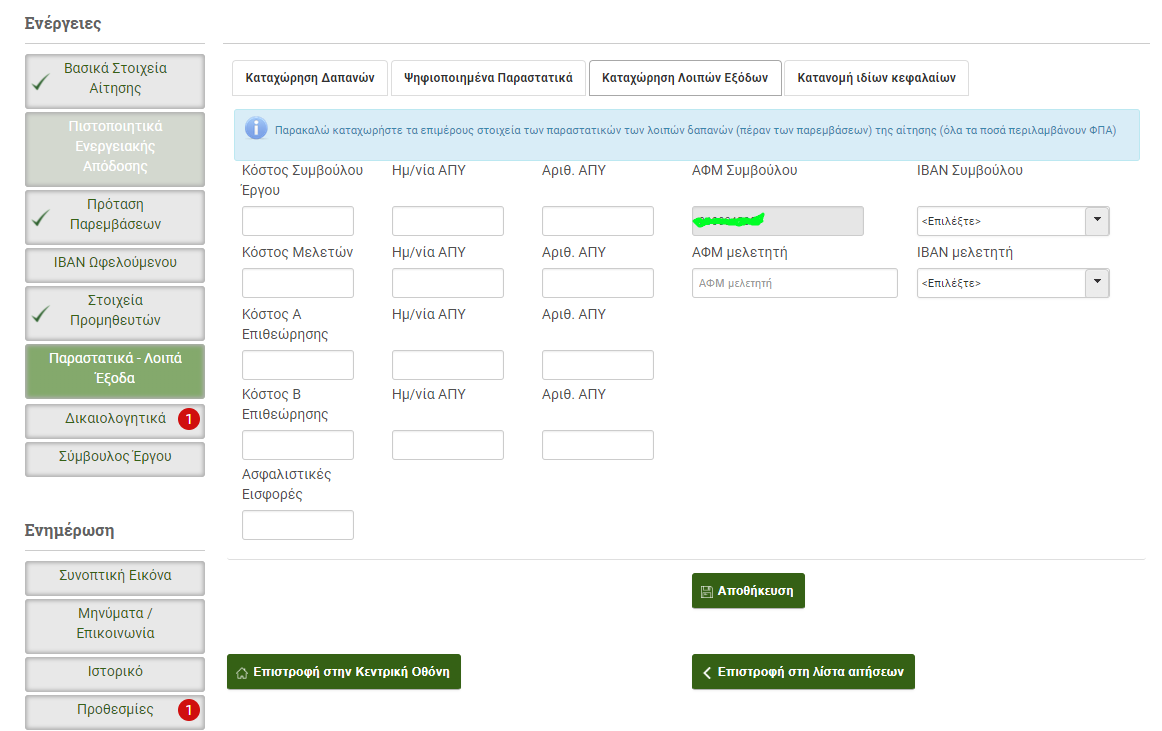Screen dimensions: 1162x731
Task: Open Στοιχεία Προμηθευτών sidebar item
Action: click(115, 311)
